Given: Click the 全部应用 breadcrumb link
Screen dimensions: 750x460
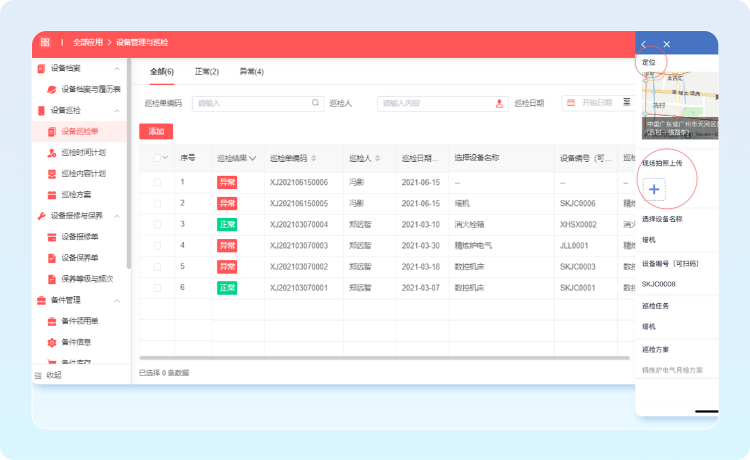Looking at the screenshot, I should click(88, 43).
